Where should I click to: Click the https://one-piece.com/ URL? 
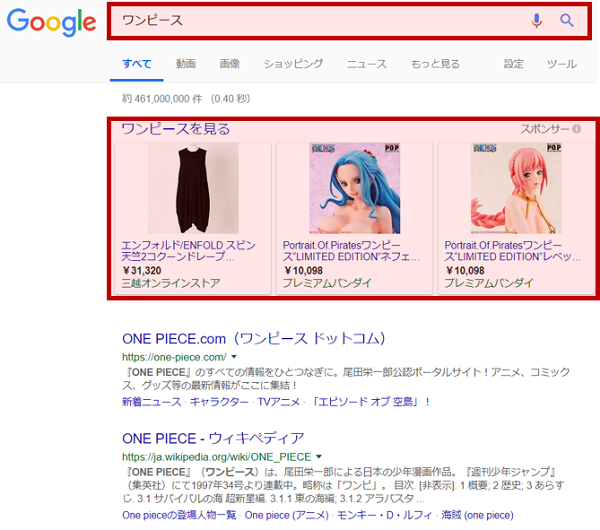(x=174, y=357)
